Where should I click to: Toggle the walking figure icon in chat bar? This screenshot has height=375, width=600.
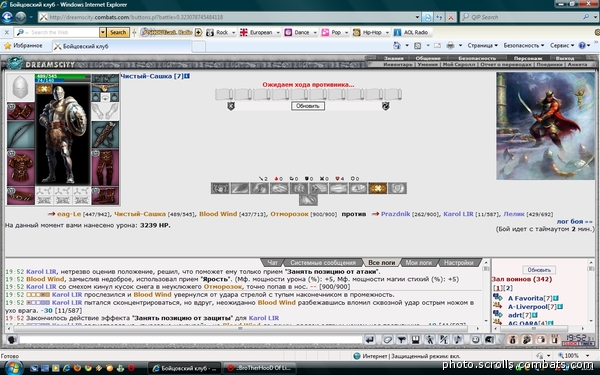coord(430,339)
